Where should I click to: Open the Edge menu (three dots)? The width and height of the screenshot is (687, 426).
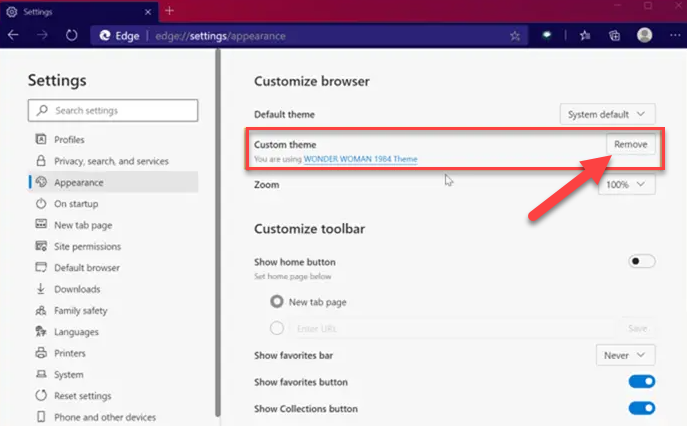coord(674,35)
